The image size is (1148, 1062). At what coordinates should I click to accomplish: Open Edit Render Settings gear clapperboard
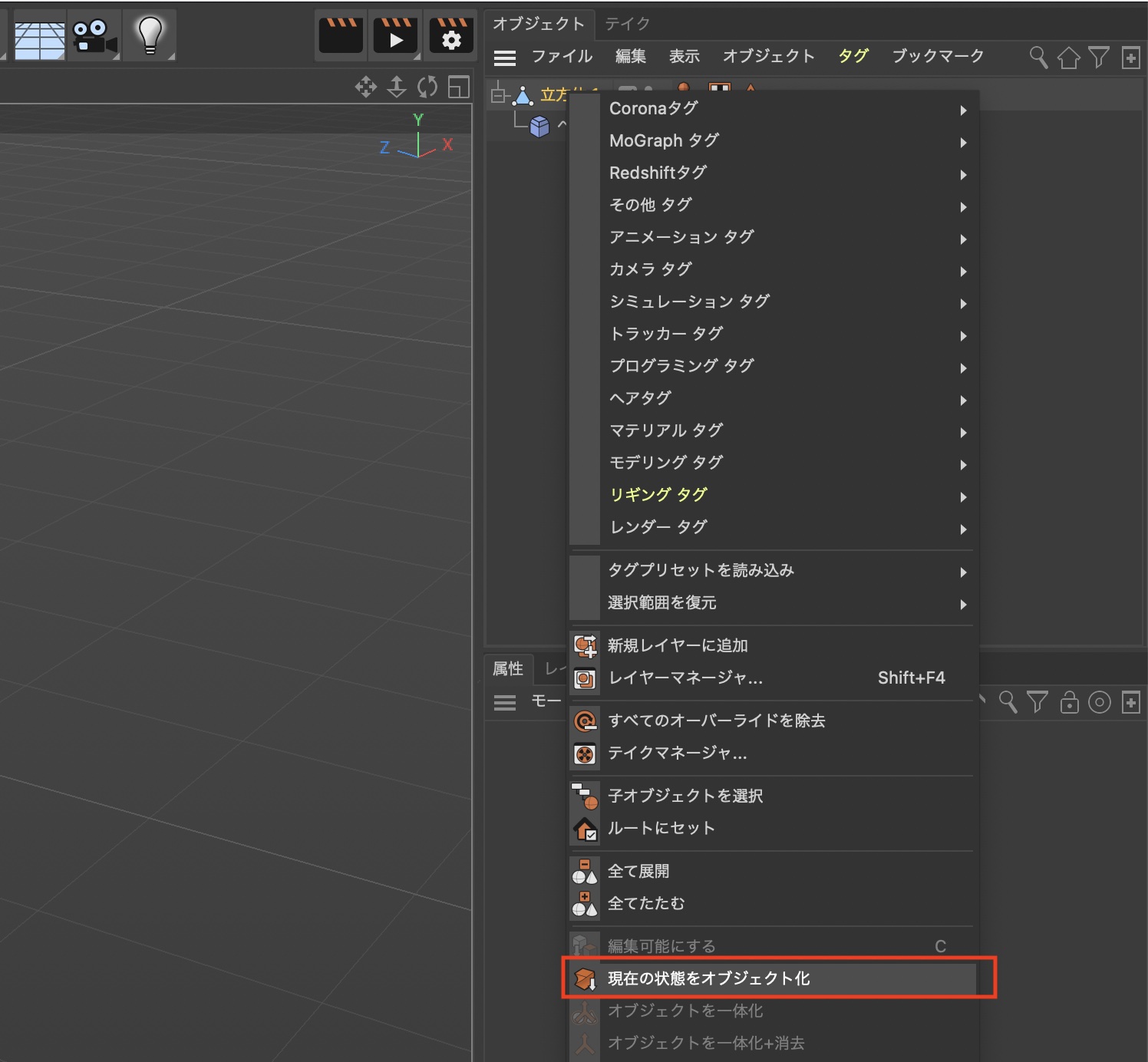(x=451, y=35)
